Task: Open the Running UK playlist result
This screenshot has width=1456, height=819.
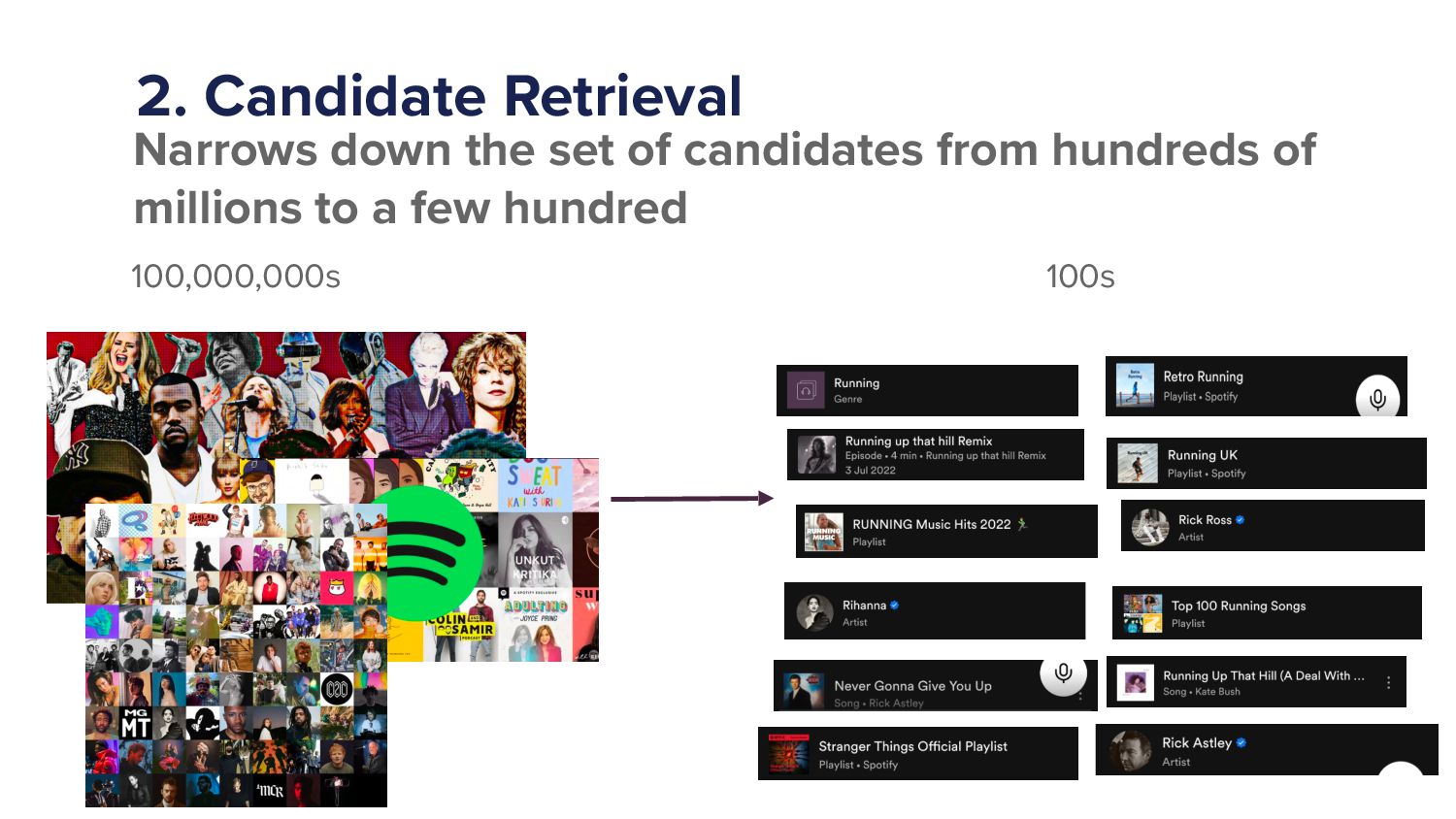Action: pyautogui.click(x=1266, y=463)
